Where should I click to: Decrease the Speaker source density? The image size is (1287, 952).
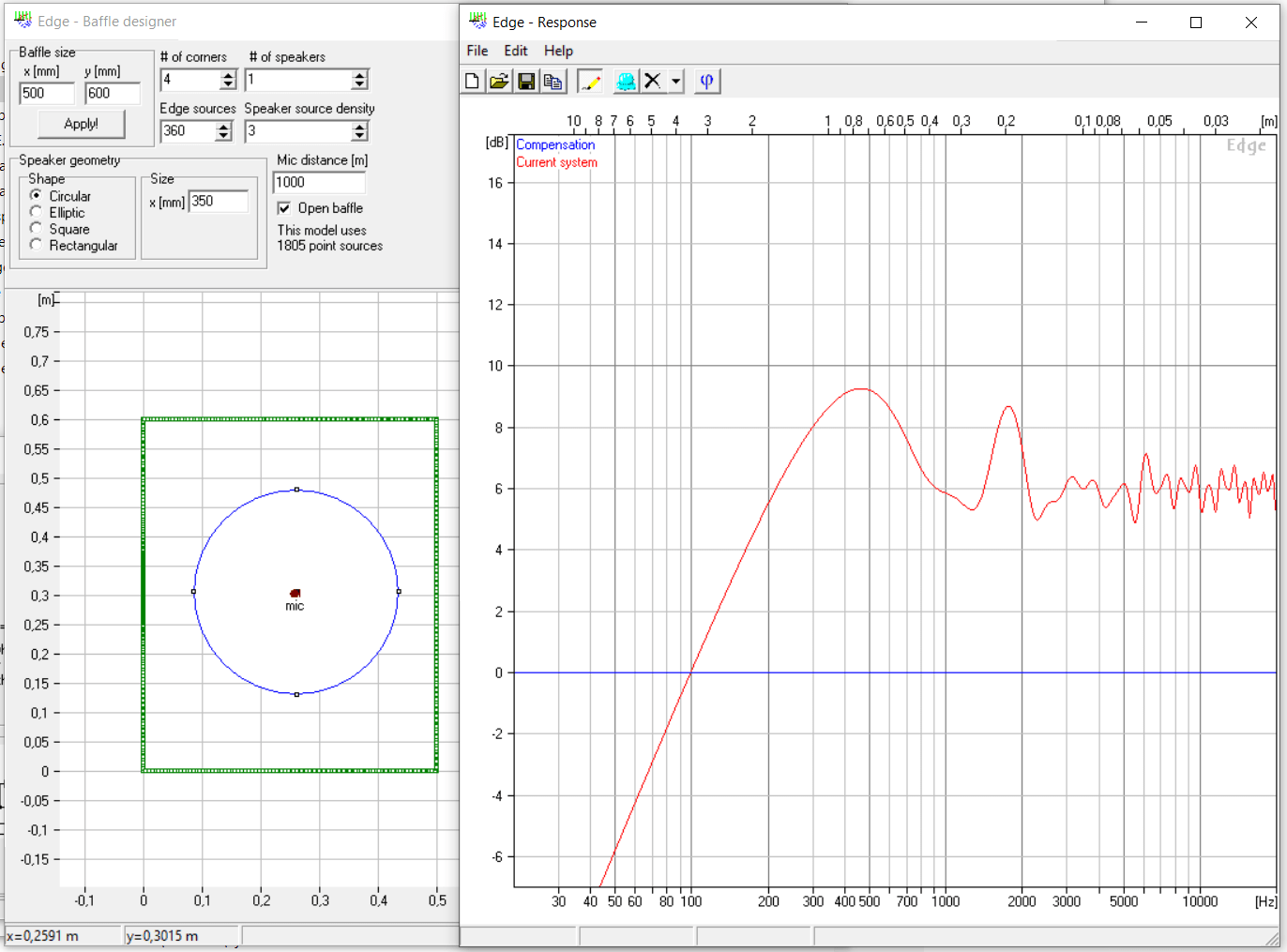(x=359, y=136)
